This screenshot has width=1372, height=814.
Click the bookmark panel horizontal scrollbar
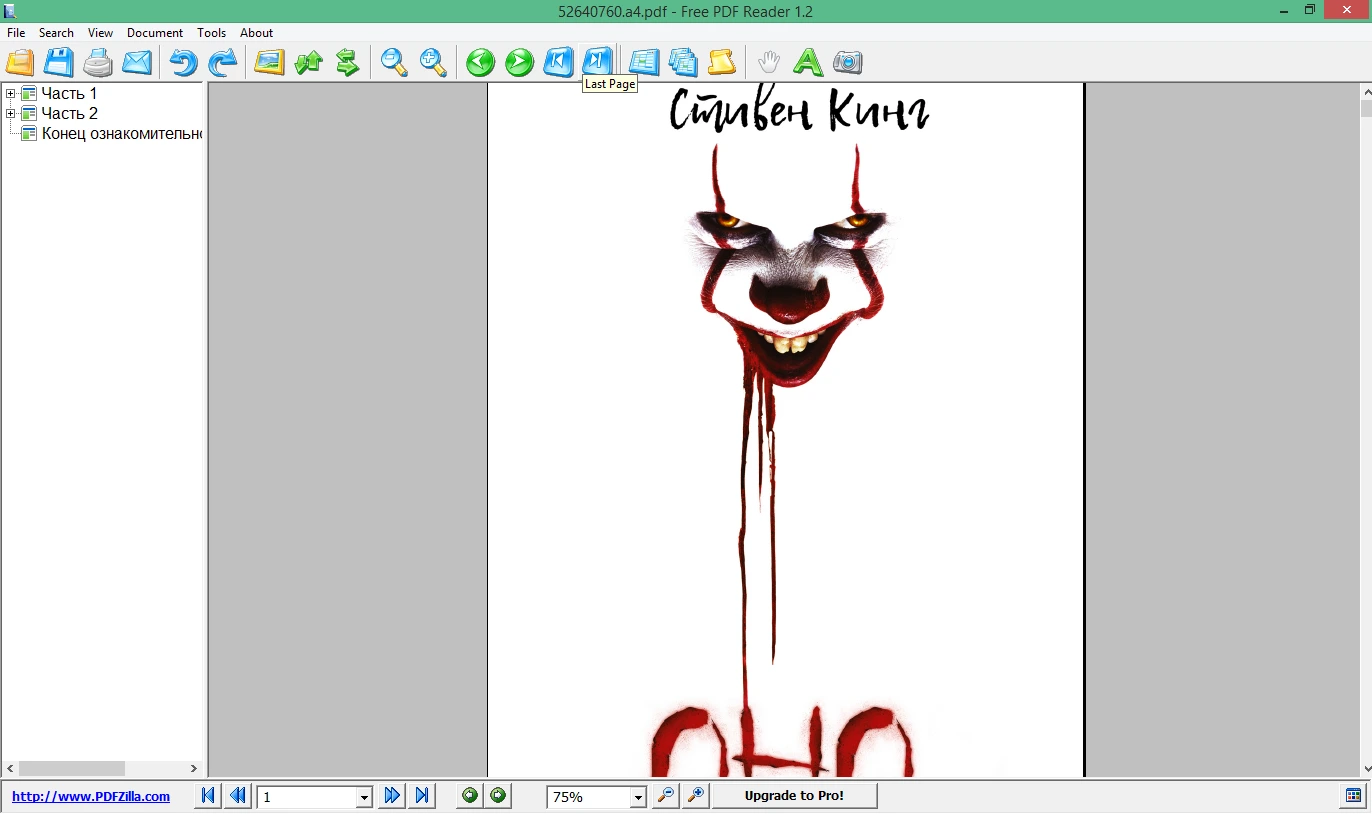(103, 768)
